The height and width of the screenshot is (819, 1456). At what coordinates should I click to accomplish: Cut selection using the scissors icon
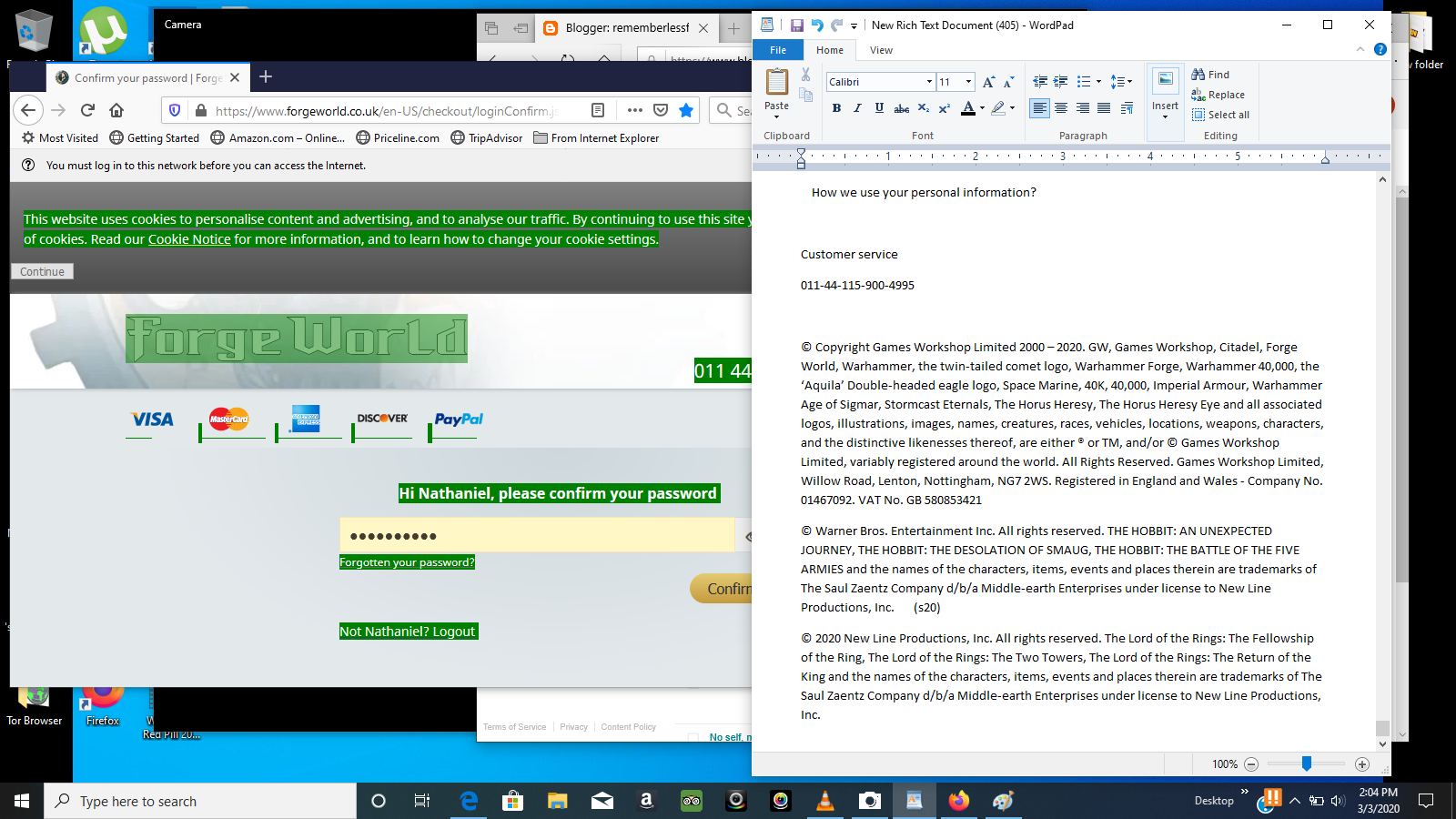(805, 75)
